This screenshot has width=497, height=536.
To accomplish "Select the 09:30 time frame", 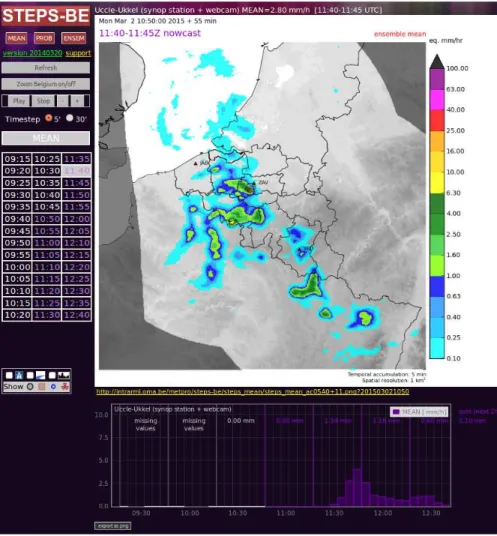I will pos(17,195).
